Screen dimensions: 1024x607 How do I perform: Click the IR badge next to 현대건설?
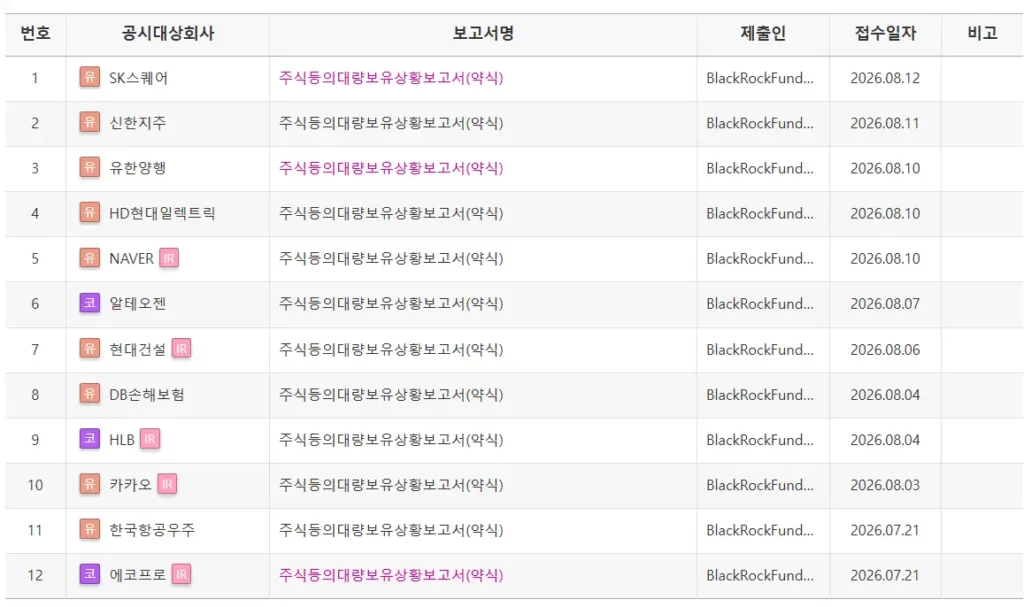[181, 349]
